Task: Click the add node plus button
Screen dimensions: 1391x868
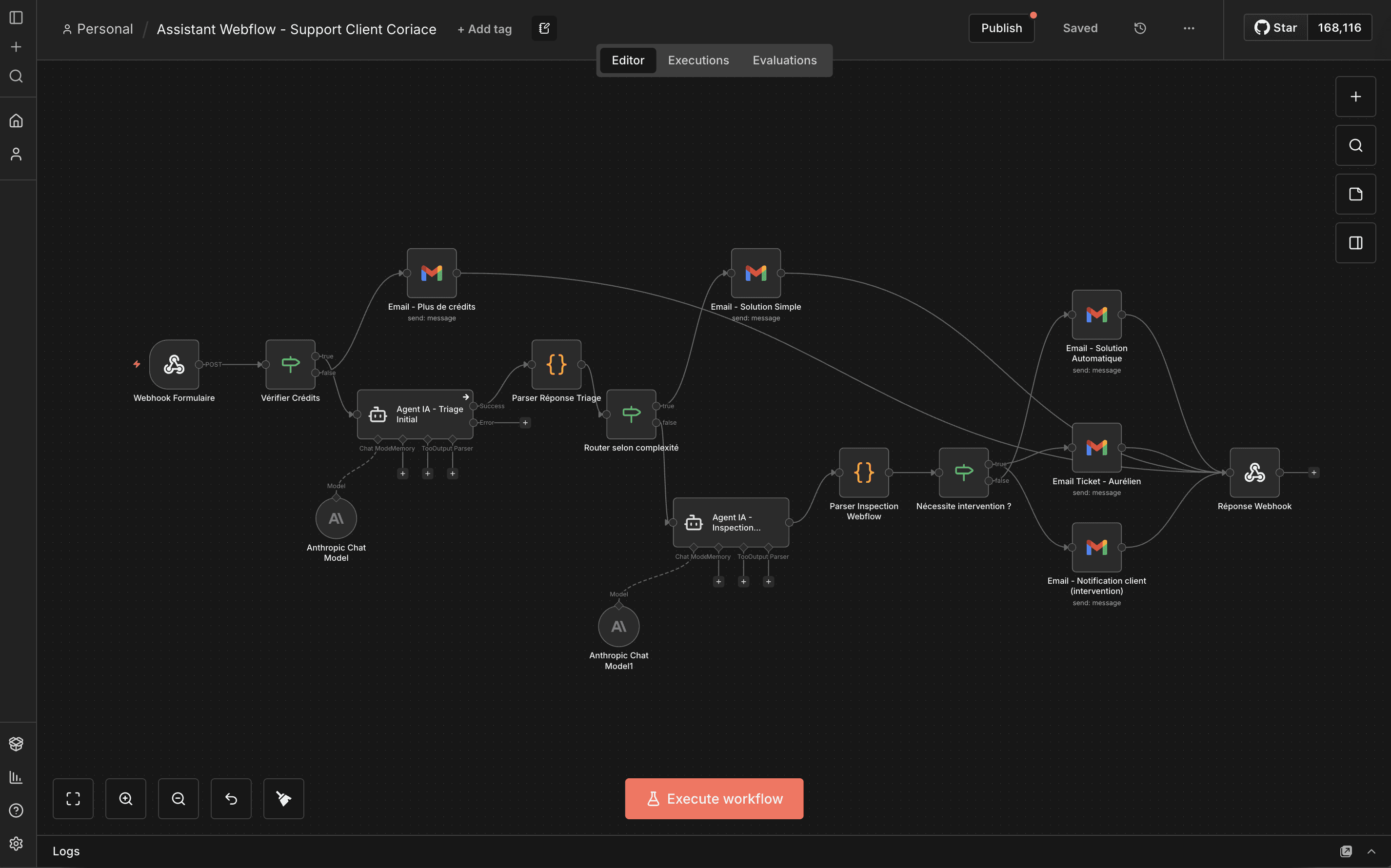Action: tap(1355, 97)
